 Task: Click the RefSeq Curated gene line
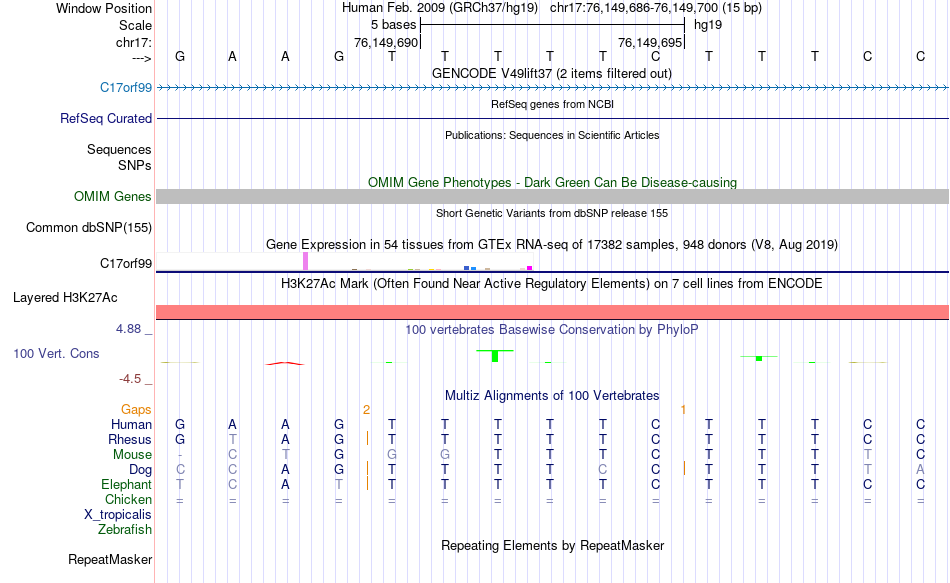pos(553,118)
